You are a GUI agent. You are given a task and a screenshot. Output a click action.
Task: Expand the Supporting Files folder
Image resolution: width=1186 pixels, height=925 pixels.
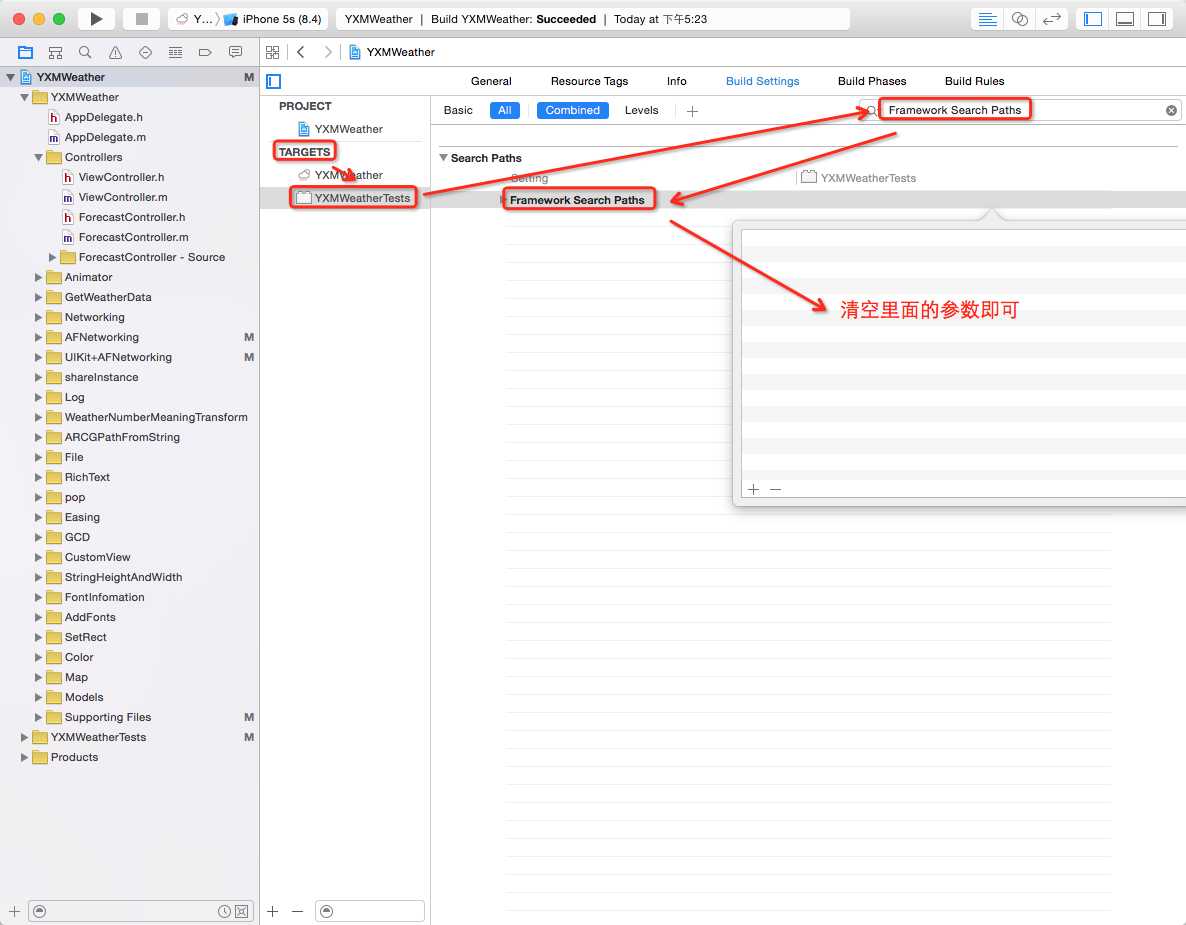(x=39, y=717)
